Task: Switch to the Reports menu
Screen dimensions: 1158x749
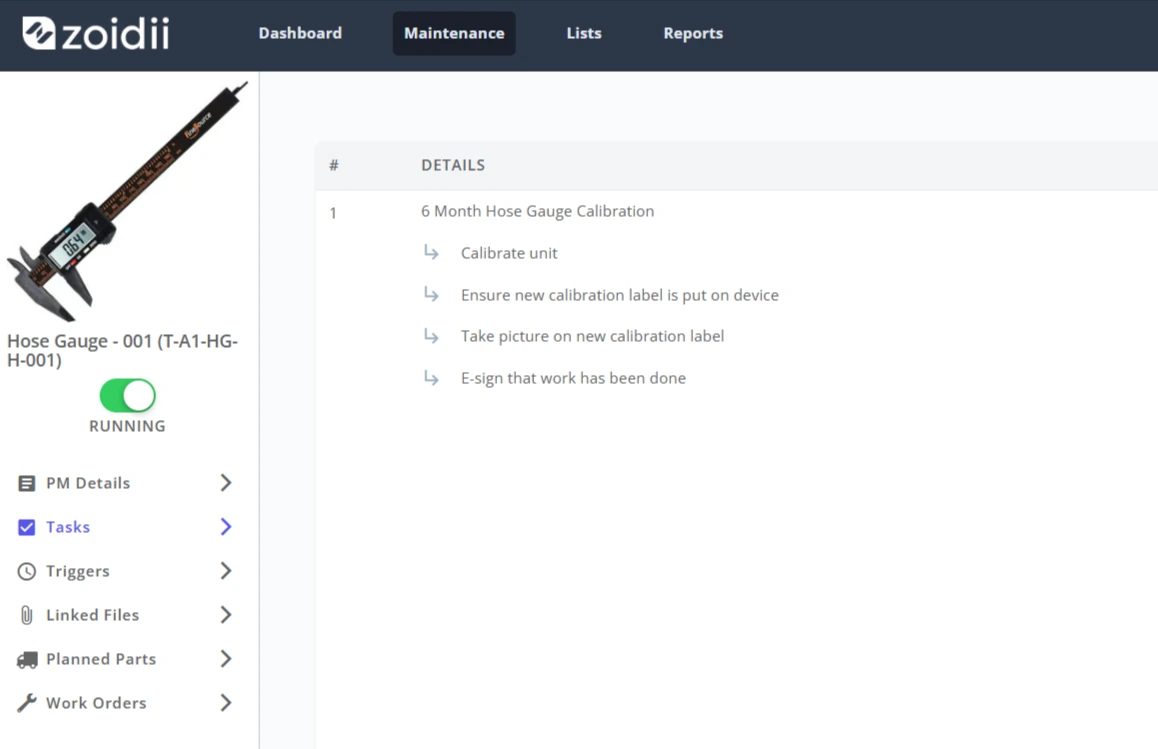Action: tap(693, 33)
